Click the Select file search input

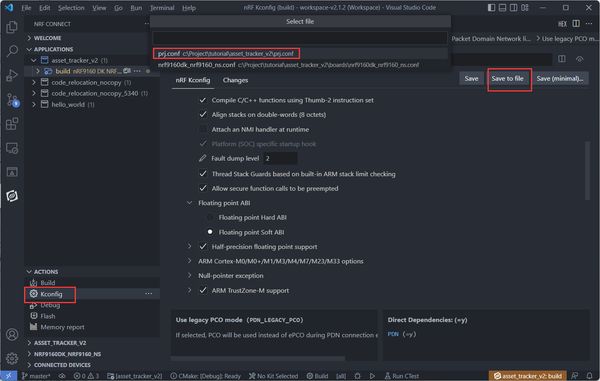(x=300, y=37)
